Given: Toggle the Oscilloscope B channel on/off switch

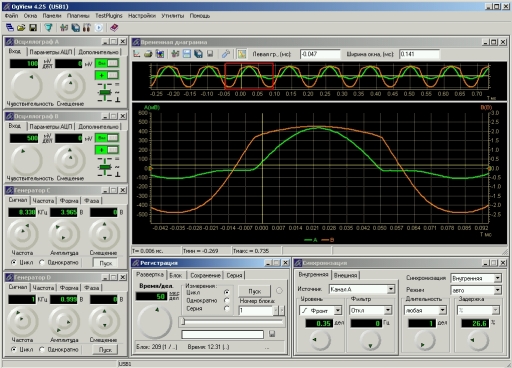Looking at the screenshot, I should tap(107, 138).
